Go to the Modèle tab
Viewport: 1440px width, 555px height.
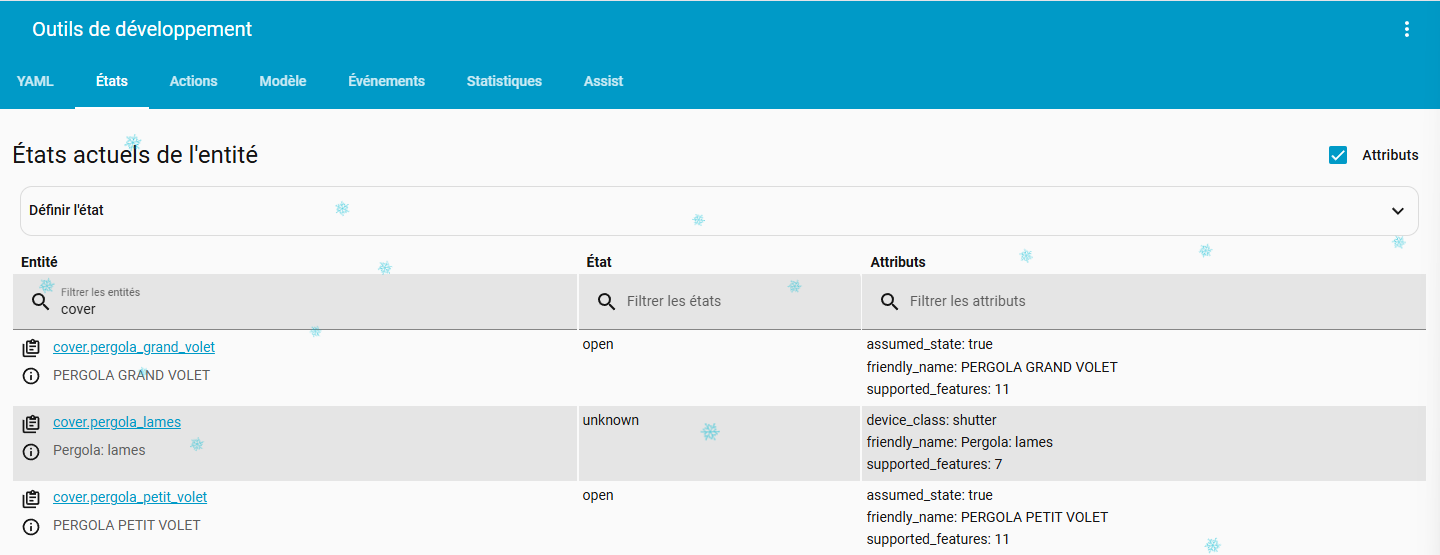(x=282, y=81)
